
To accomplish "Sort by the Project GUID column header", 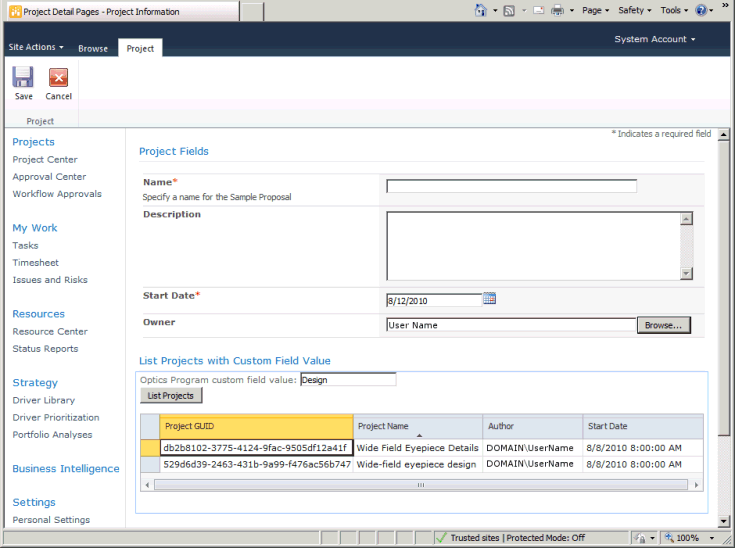I will click(256, 427).
